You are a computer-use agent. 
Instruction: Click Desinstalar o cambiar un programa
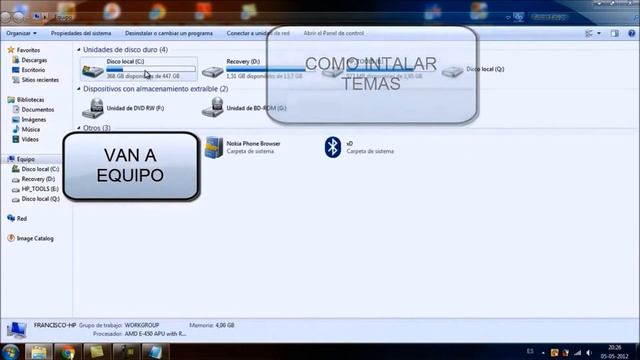pyautogui.click(x=169, y=33)
